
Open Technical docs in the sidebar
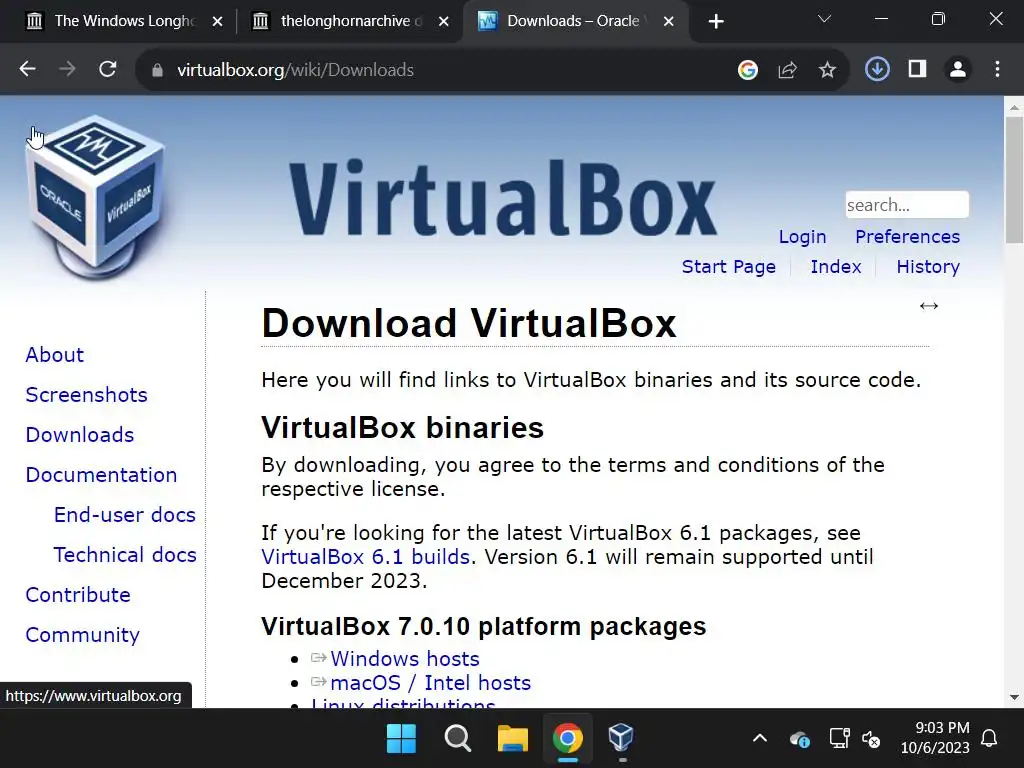pos(125,554)
